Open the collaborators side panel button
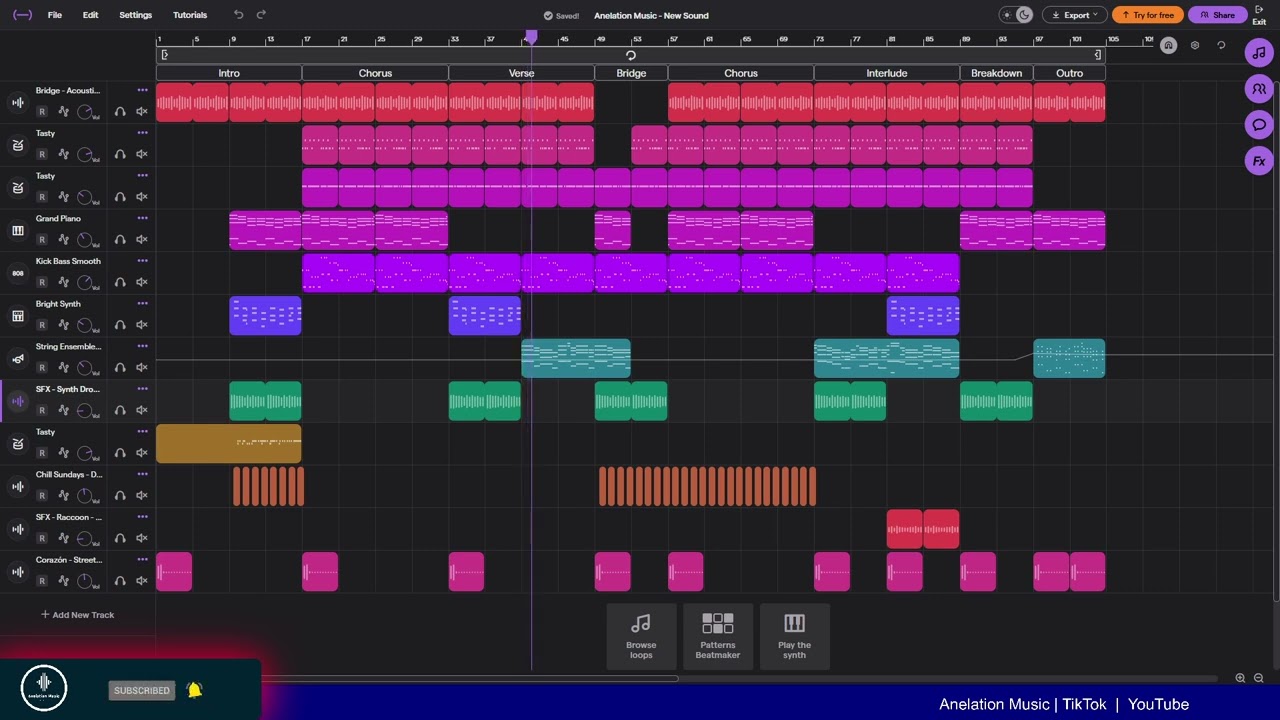 coord(1258,89)
